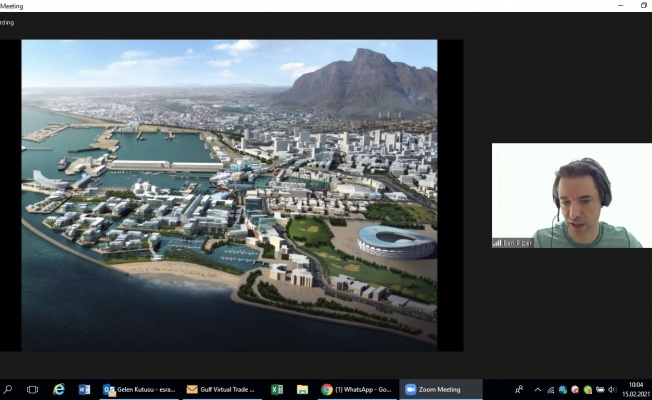Image resolution: width=652 pixels, height=400 pixels.
Task: Minimize the Zoom Meeting window
Action: [620, 6]
